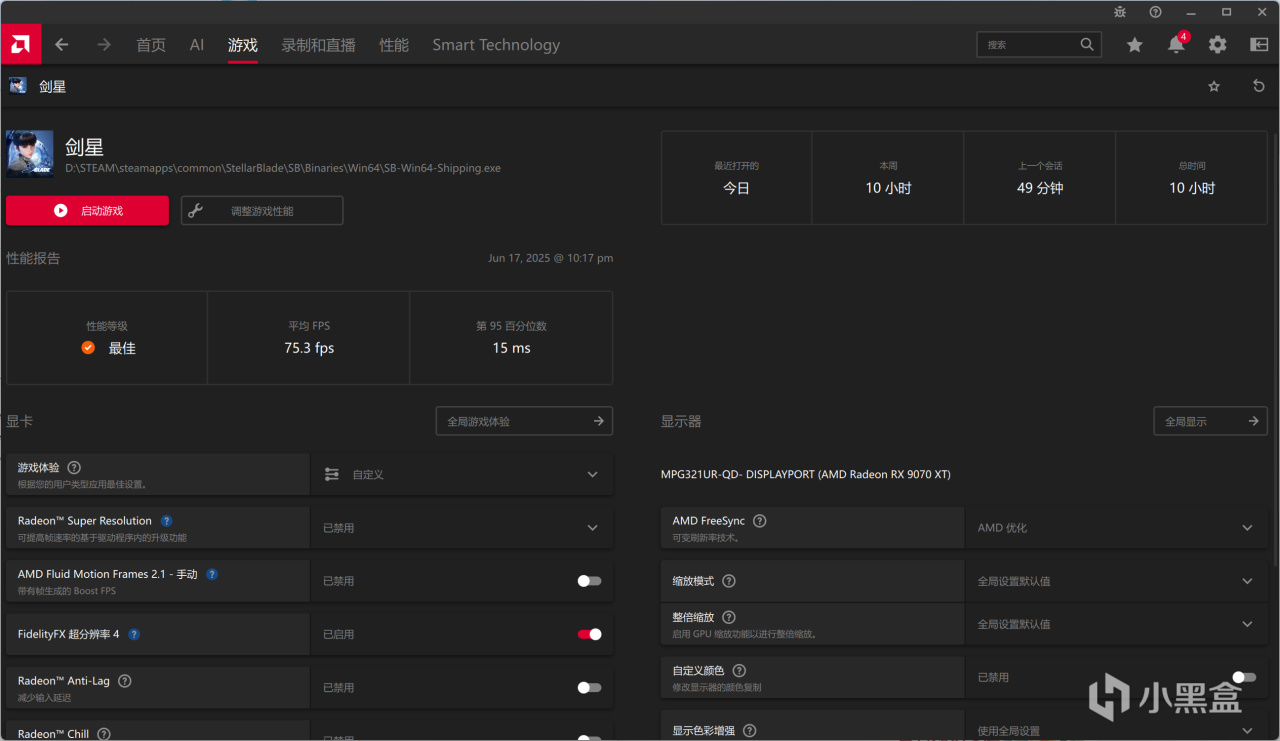Viewport: 1280px width, 741px height.
Task: Show help for 游戏体验
Action: click(74, 467)
